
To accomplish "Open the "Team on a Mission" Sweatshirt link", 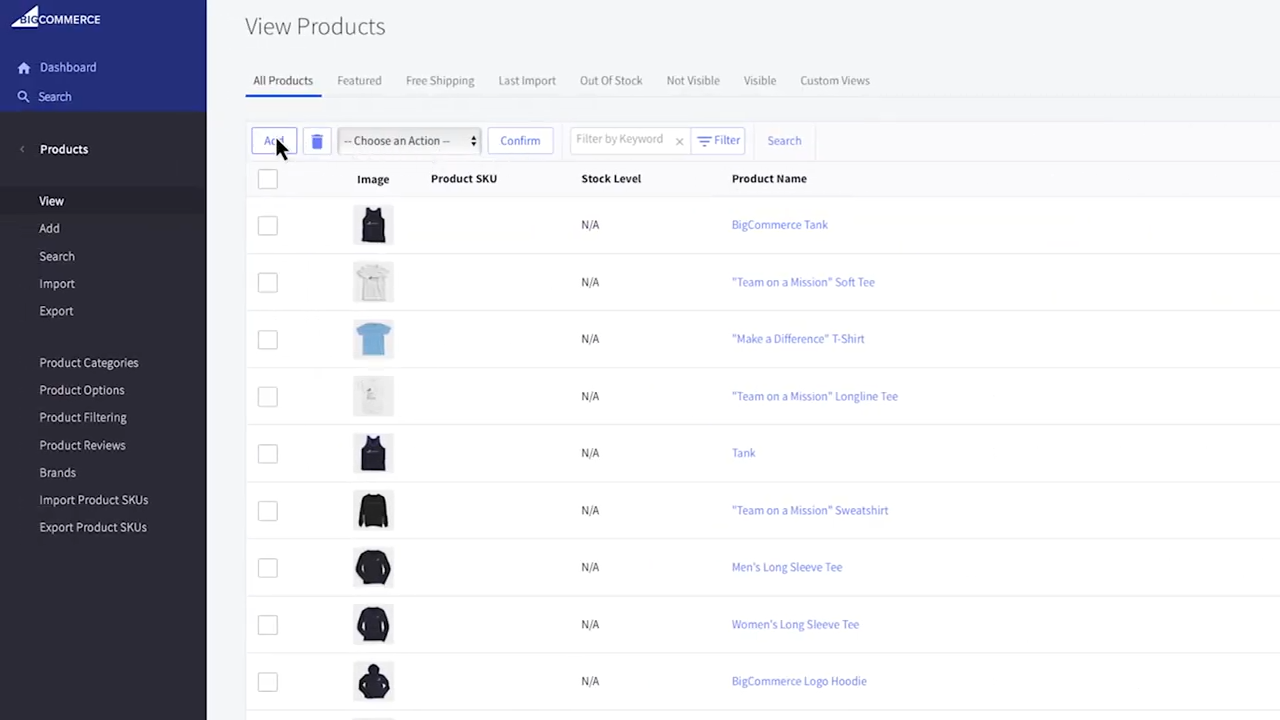I will pyautogui.click(x=809, y=510).
